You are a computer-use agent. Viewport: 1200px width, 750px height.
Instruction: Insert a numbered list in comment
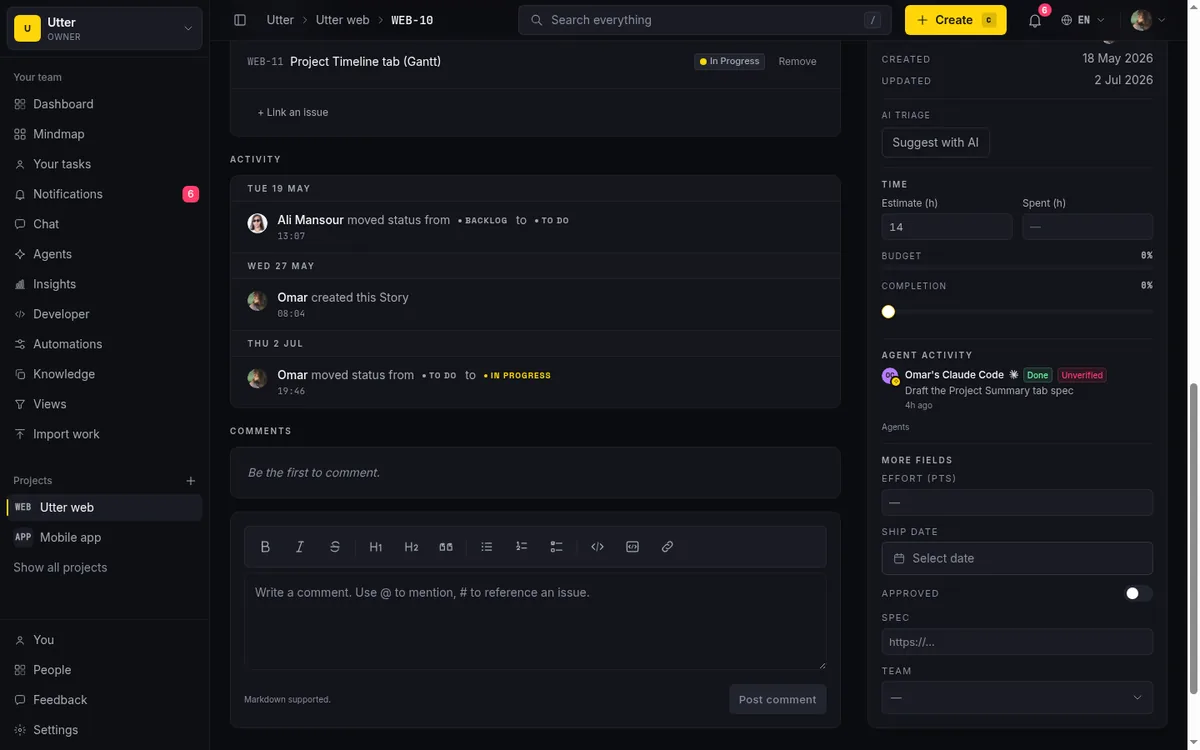[522, 547]
